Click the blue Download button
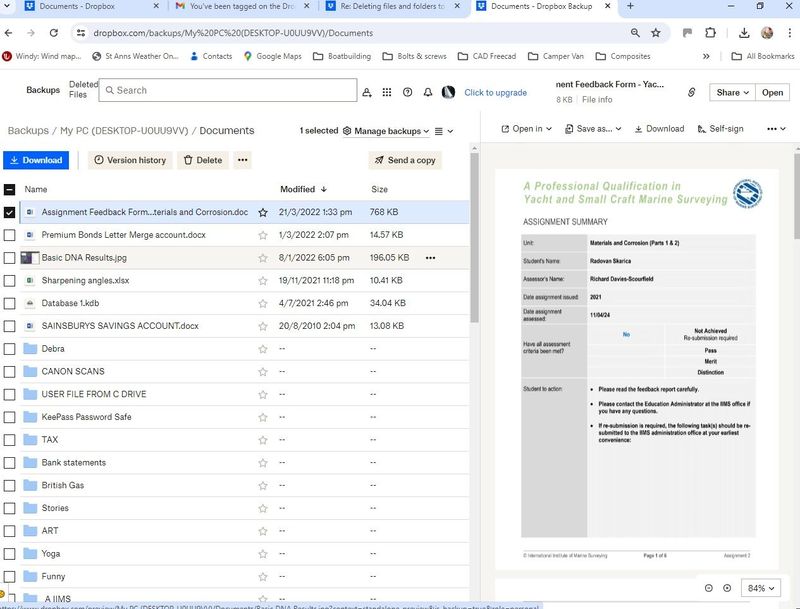 pos(35,160)
